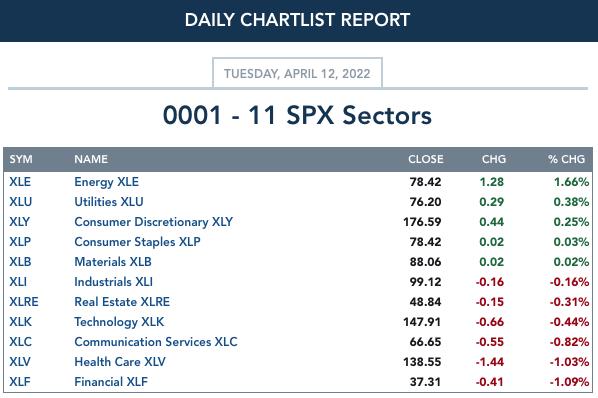
Task: Sort by the SYM column header
Action: tap(21, 159)
